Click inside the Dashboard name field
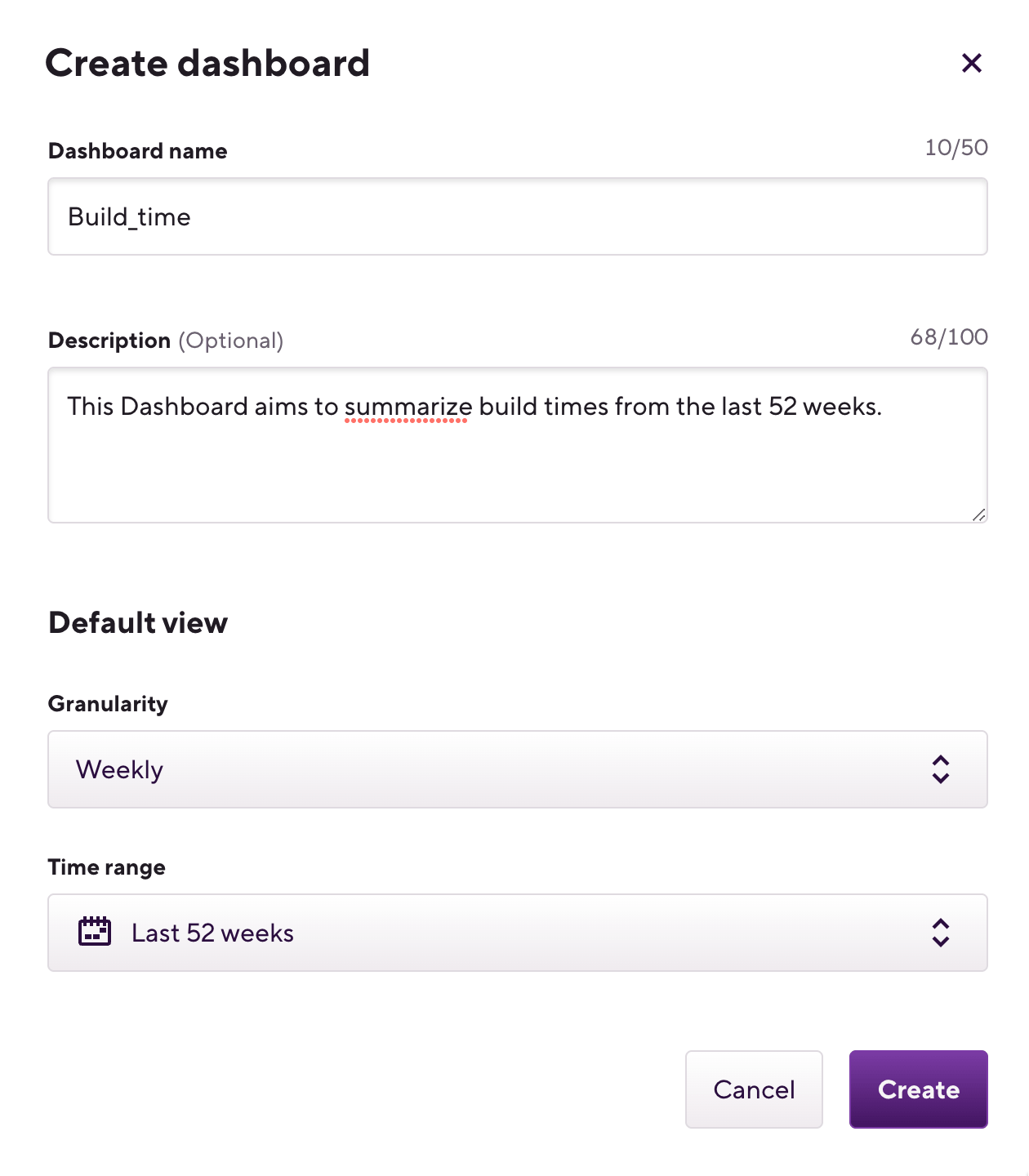This screenshot has width=1029, height=1176. tap(517, 216)
